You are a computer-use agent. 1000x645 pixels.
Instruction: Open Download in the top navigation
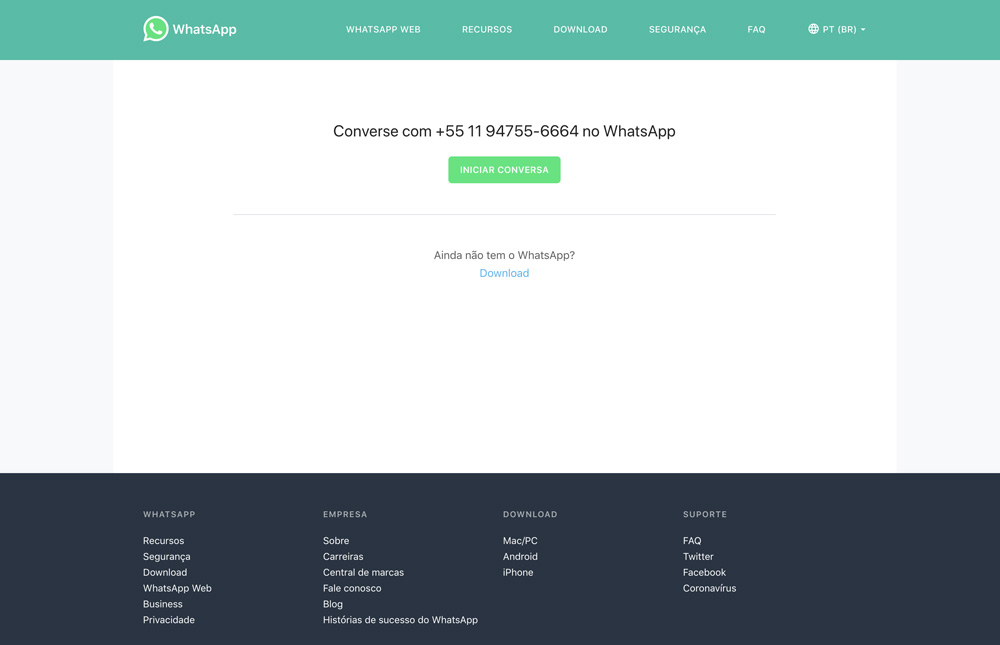(580, 29)
